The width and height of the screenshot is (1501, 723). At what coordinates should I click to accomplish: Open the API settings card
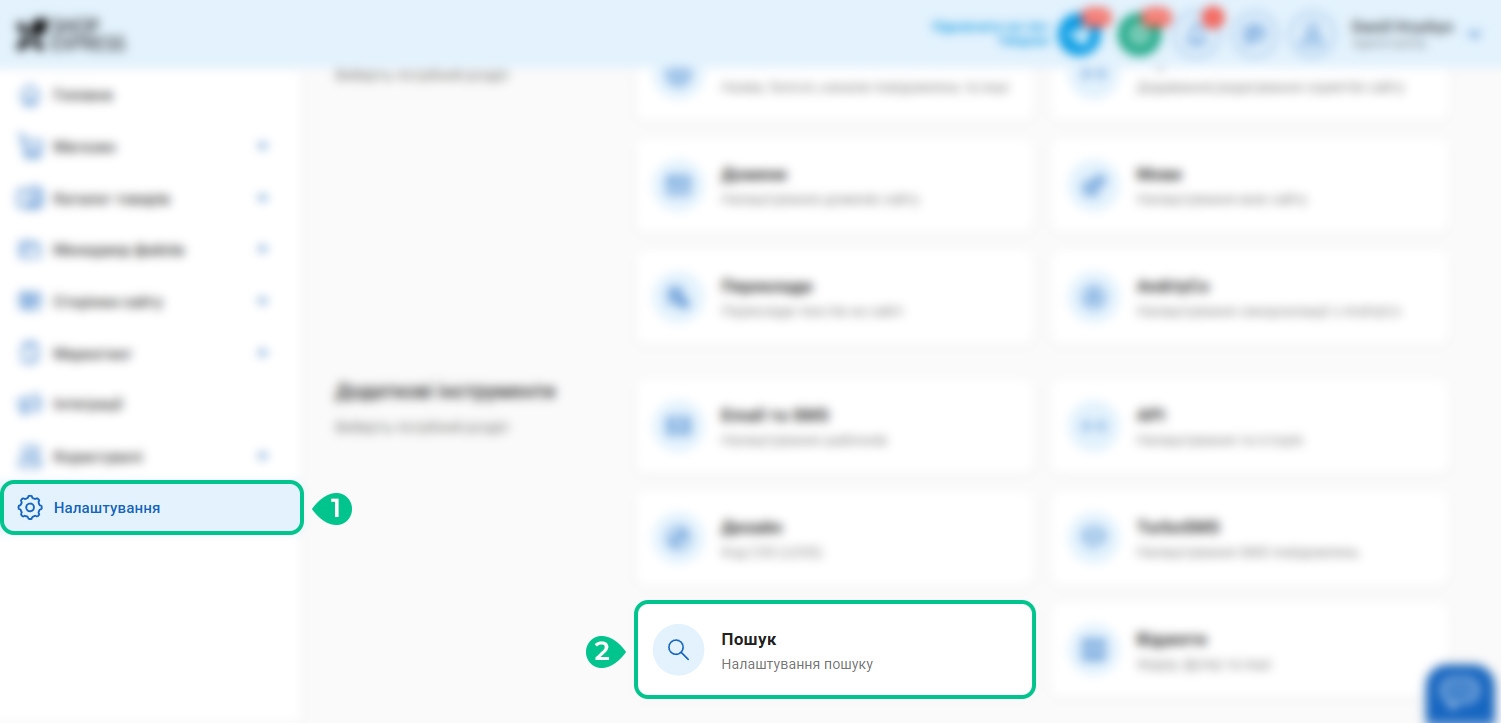pos(1250,425)
